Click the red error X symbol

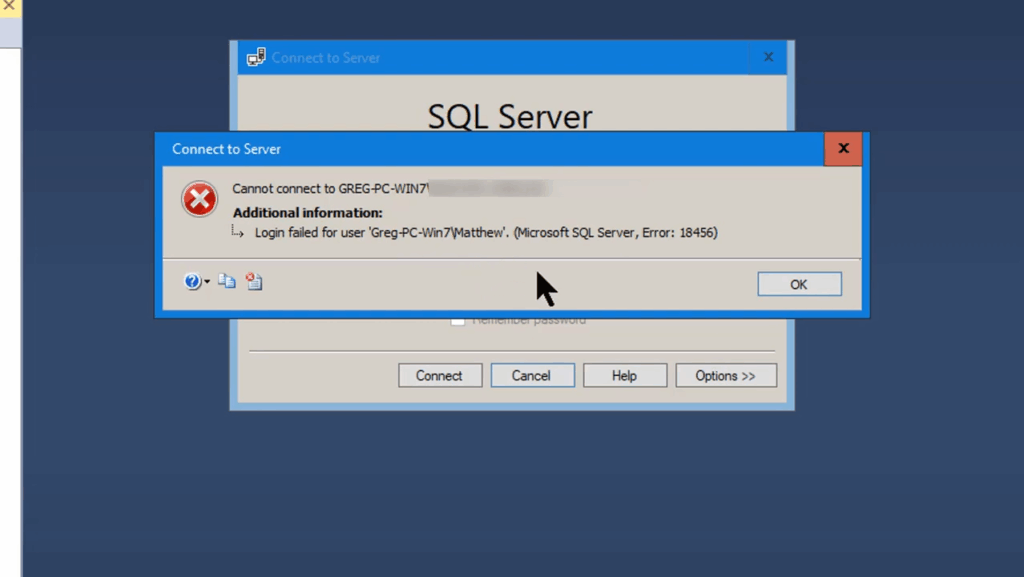click(x=198, y=199)
